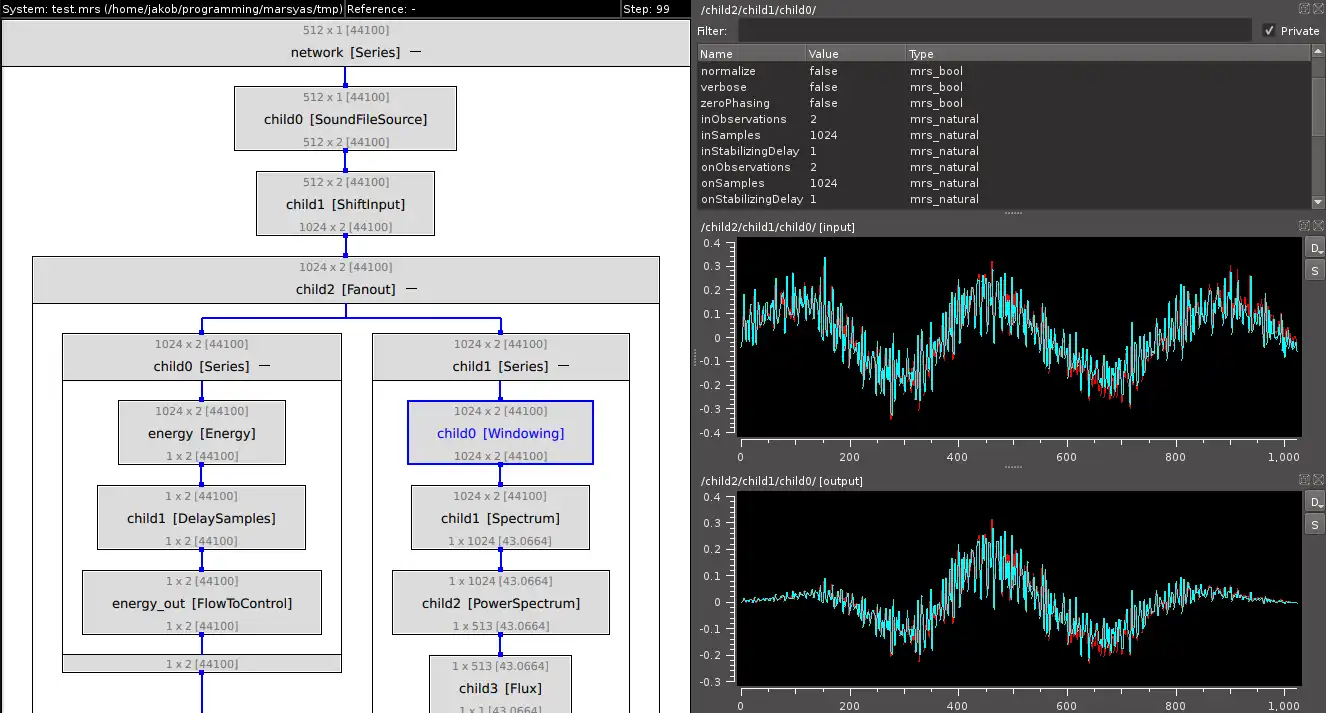Click the S button on output plot
This screenshot has width=1326, height=713.
click(1315, 525)
